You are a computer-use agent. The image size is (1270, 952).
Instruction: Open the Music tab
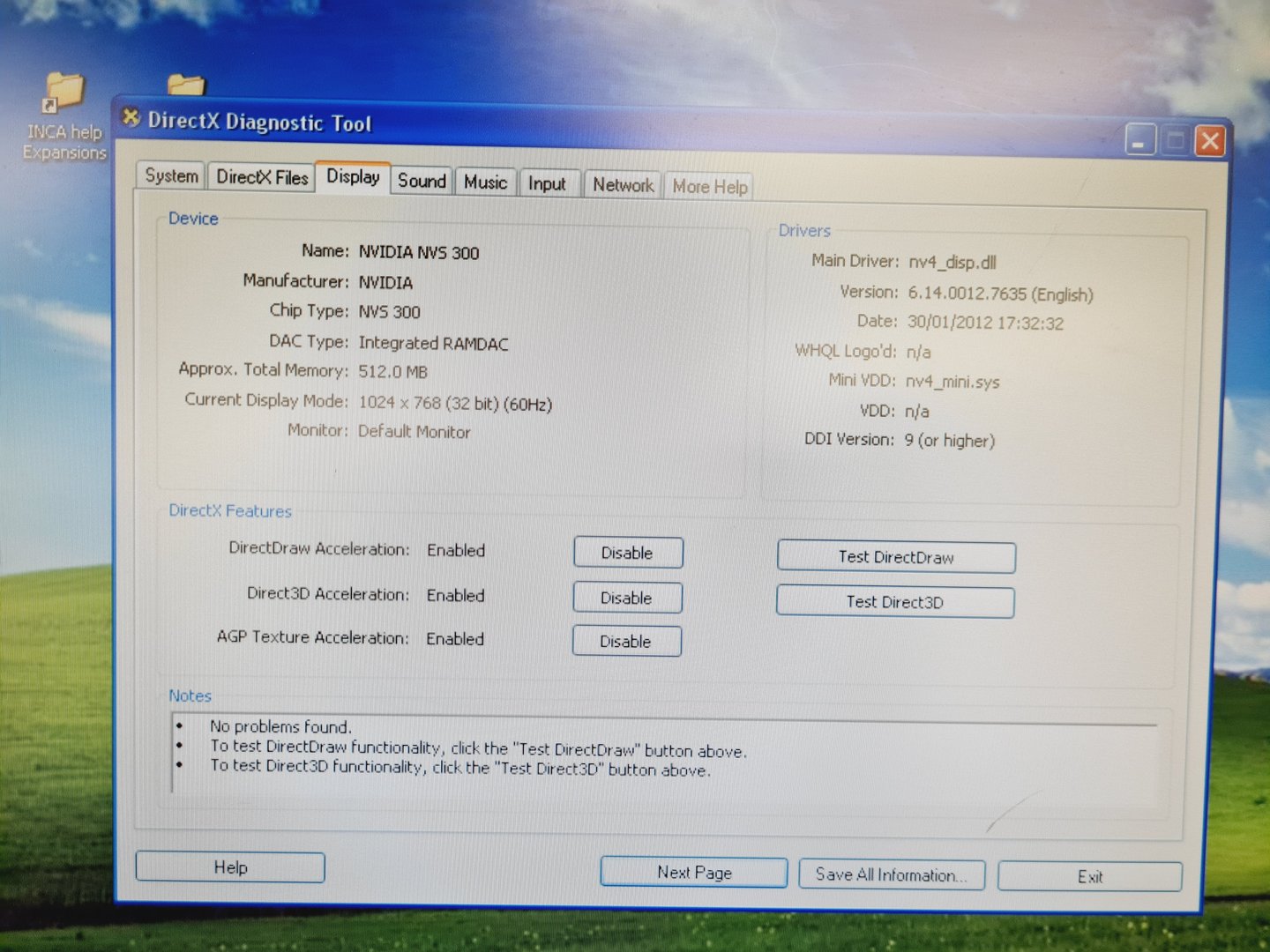[x=485, y=182]
